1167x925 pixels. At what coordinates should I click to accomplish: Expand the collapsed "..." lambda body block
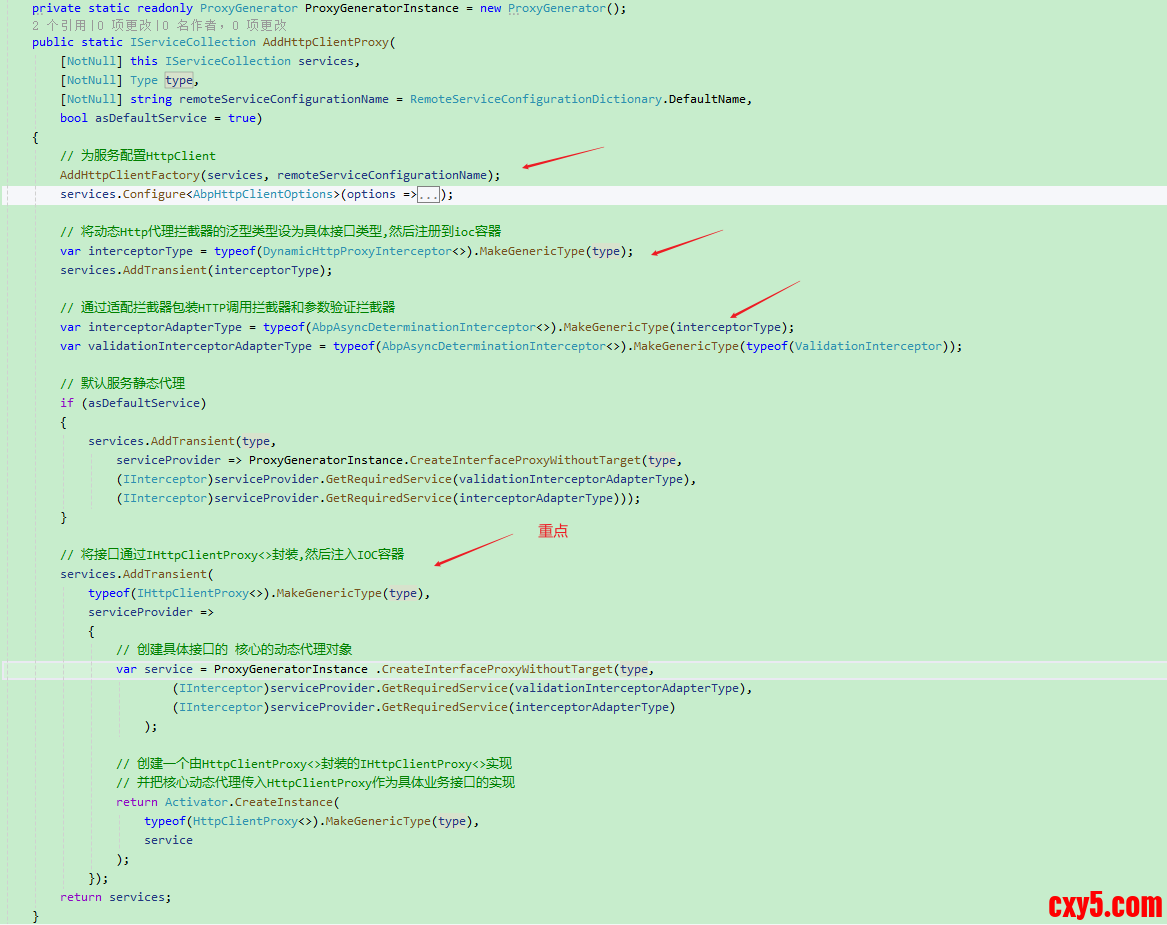click(x=428, y=195)
